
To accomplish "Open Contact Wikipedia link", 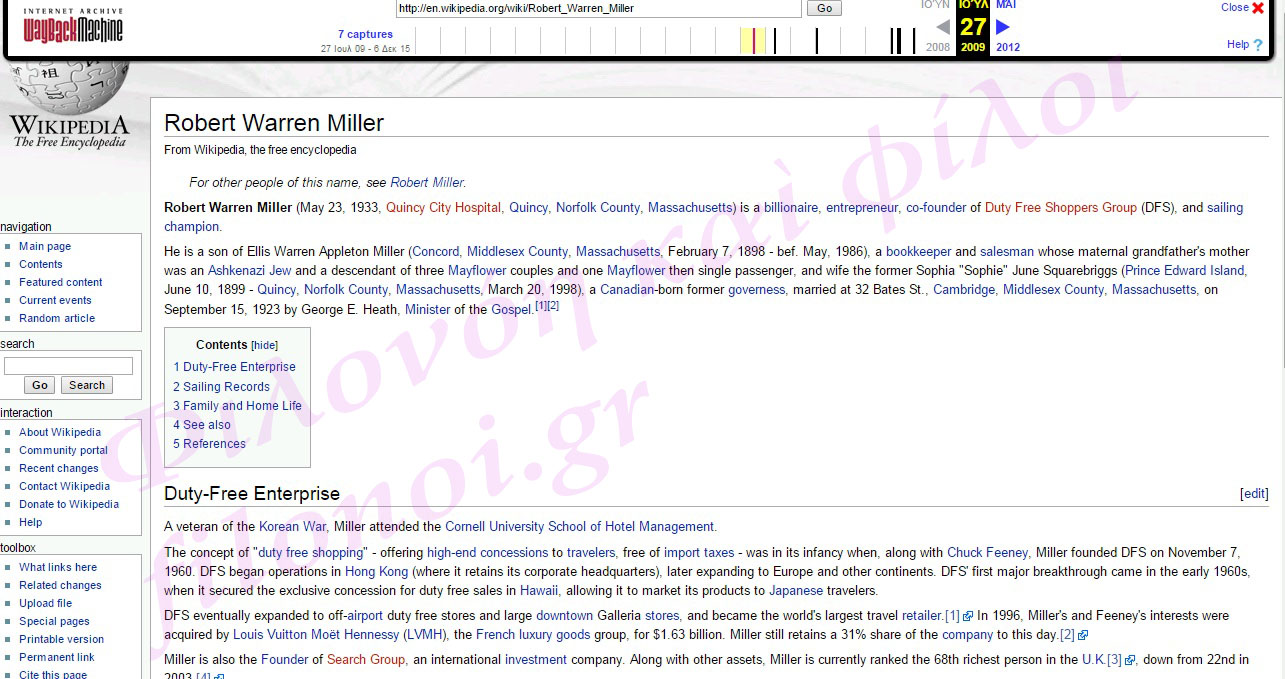I will [64, 486].
